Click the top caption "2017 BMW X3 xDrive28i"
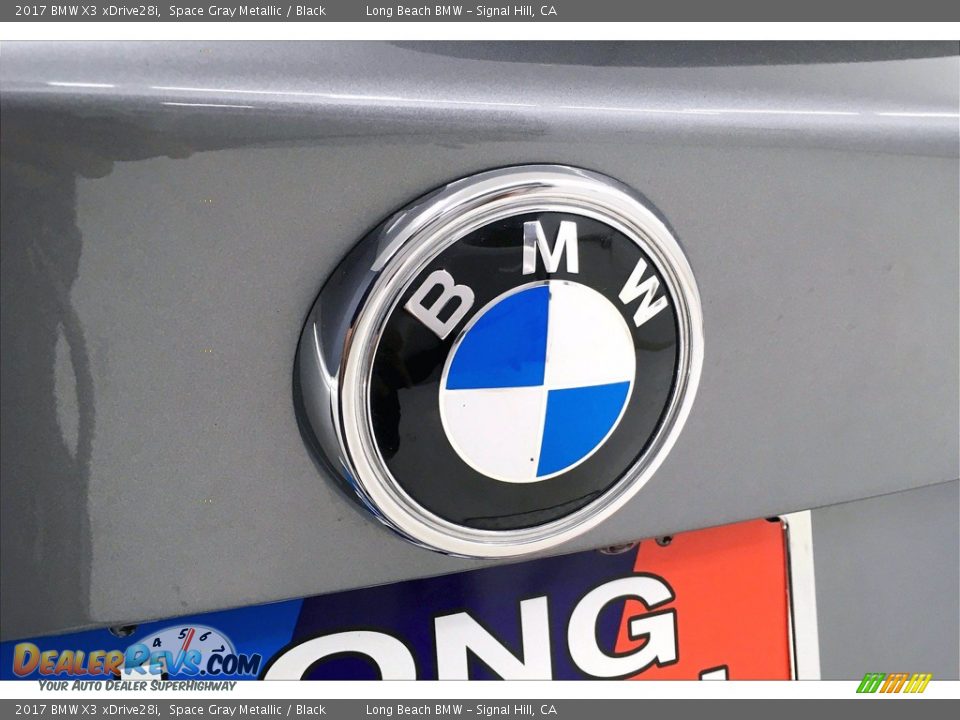Viewport: 960px width, 720px height. tap(88, 10)
